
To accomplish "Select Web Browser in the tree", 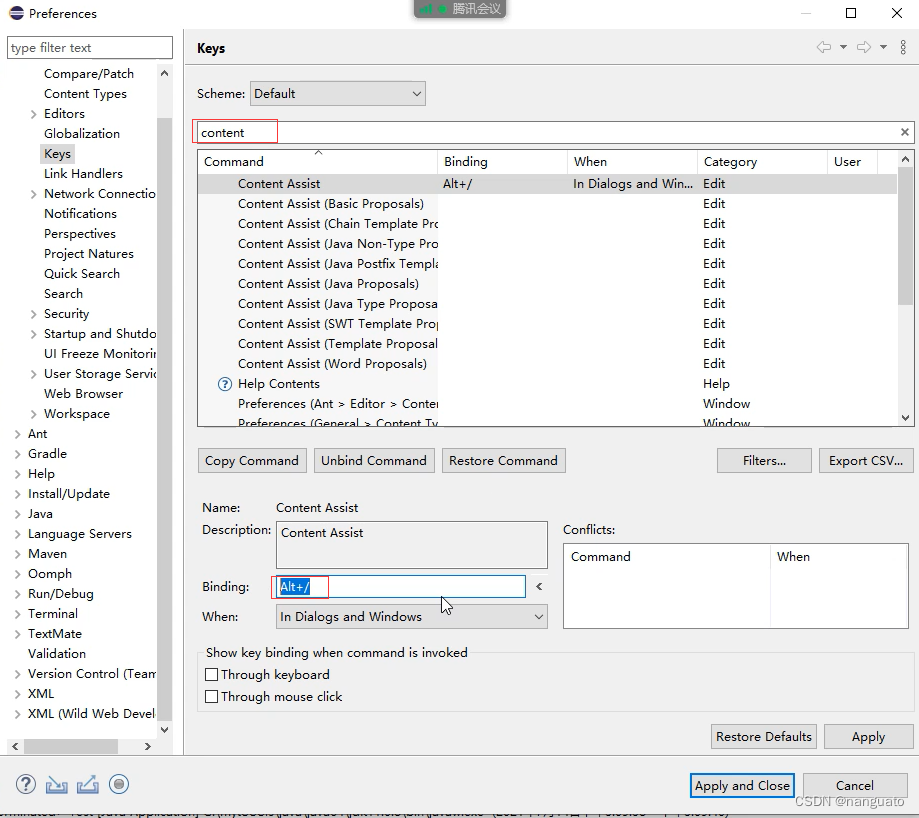I will tap(83, 394).
